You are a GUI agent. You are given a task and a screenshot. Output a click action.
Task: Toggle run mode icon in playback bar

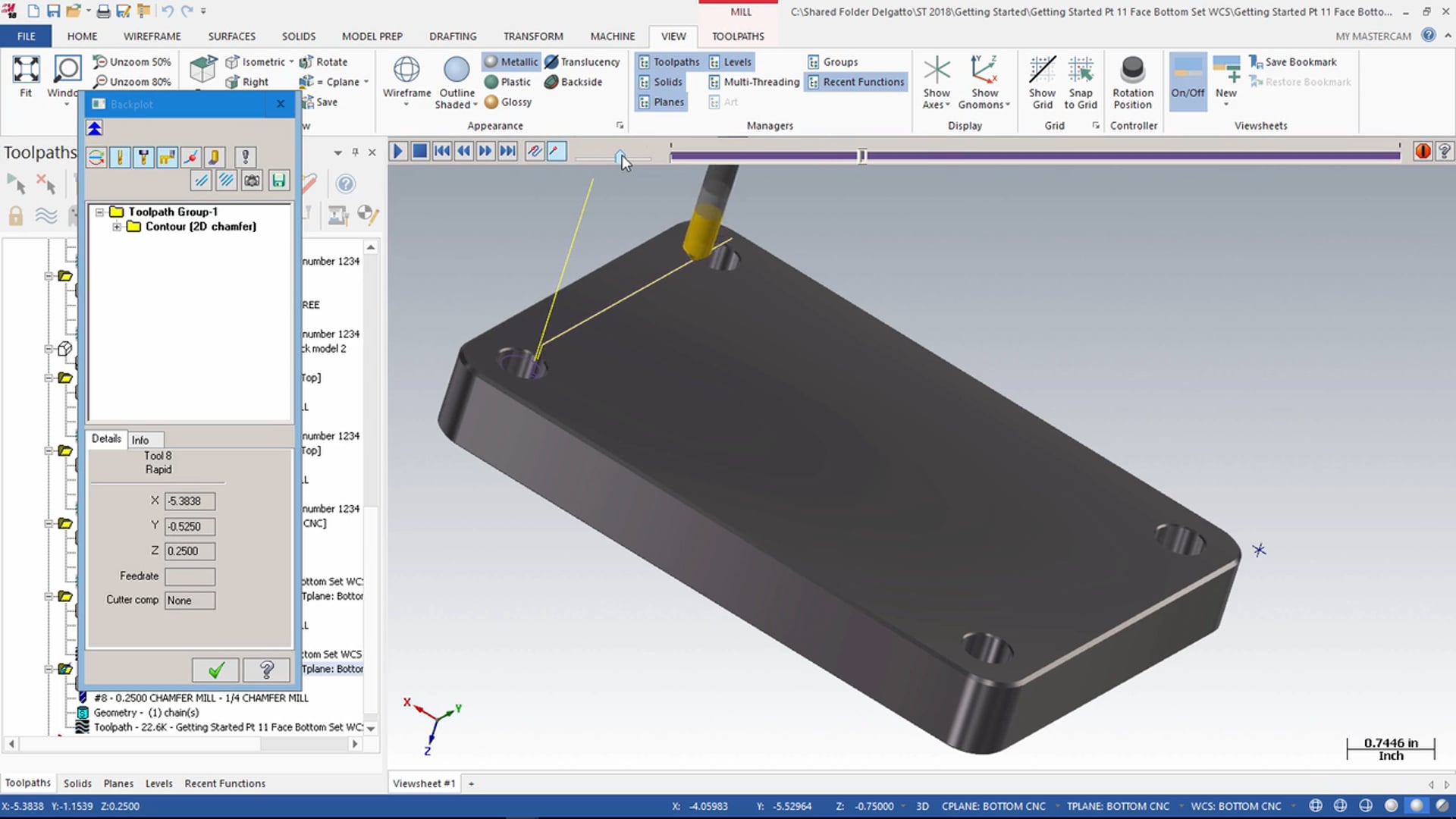pyautogui.click(x=557, y=151)
